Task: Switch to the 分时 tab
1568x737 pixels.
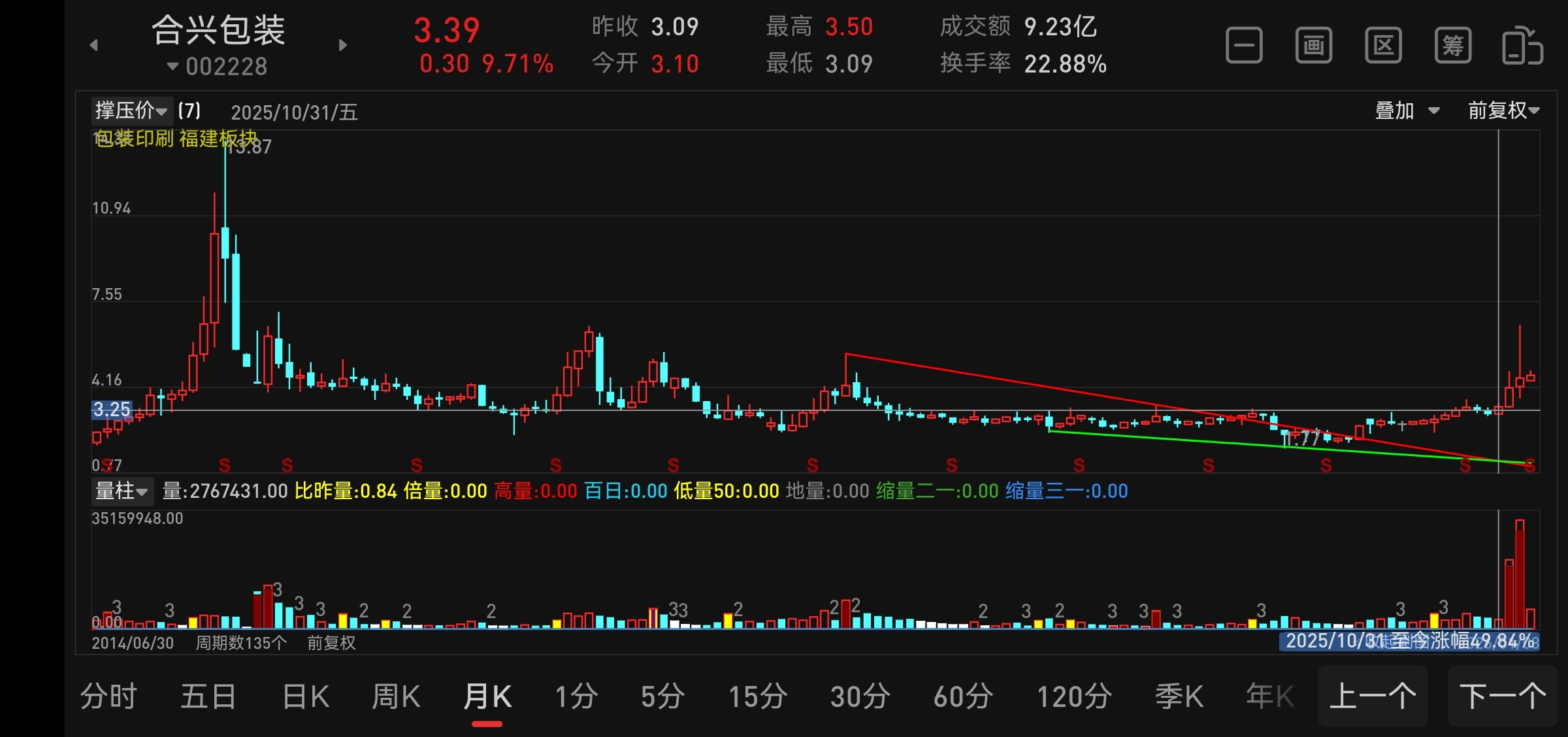Action: pyautogui.click(x=108, y=696)
